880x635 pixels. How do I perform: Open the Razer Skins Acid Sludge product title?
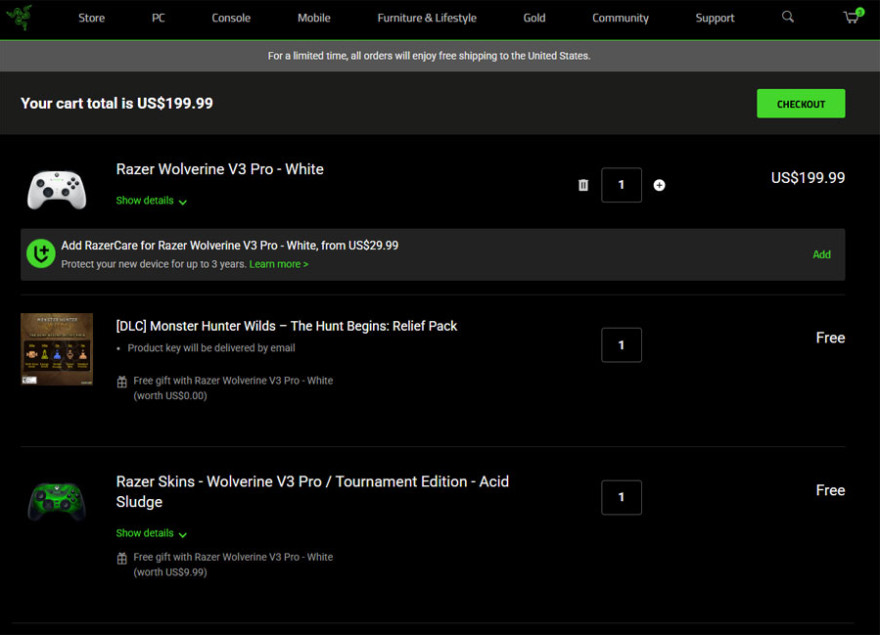[313, 491]
